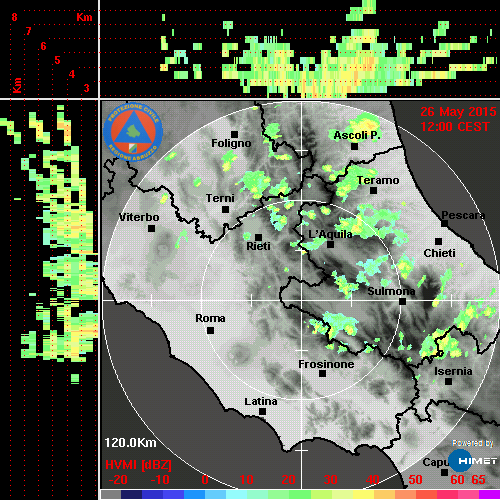The height and width of the screenshot is (500, 500).
Task: Click the '65' dBZ scale value
Action: (478, 480)
